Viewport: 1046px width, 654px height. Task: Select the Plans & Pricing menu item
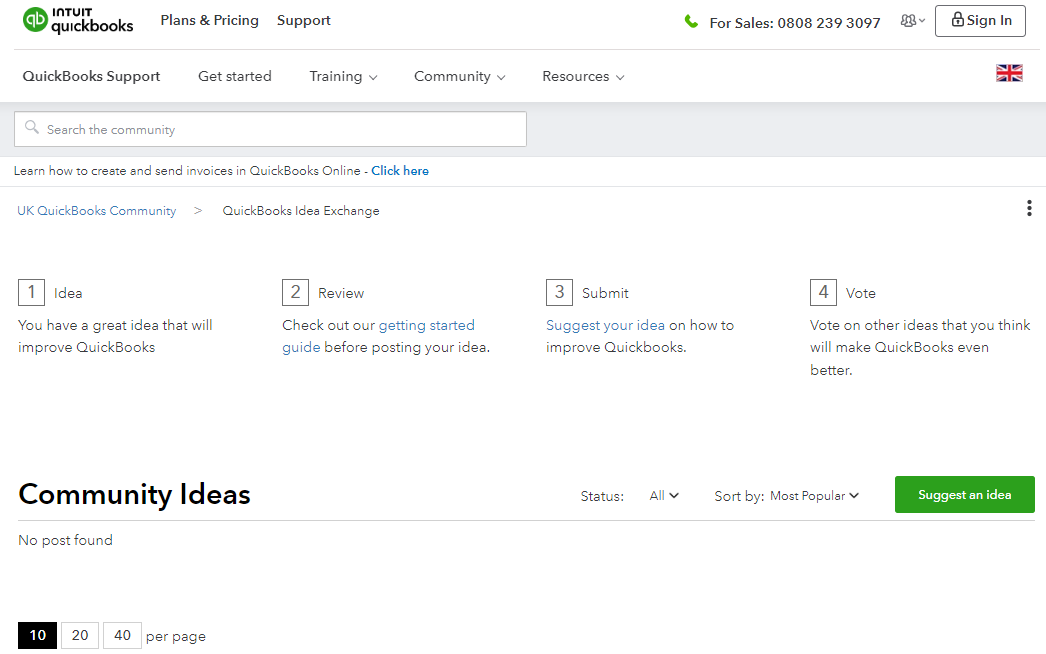209,20
